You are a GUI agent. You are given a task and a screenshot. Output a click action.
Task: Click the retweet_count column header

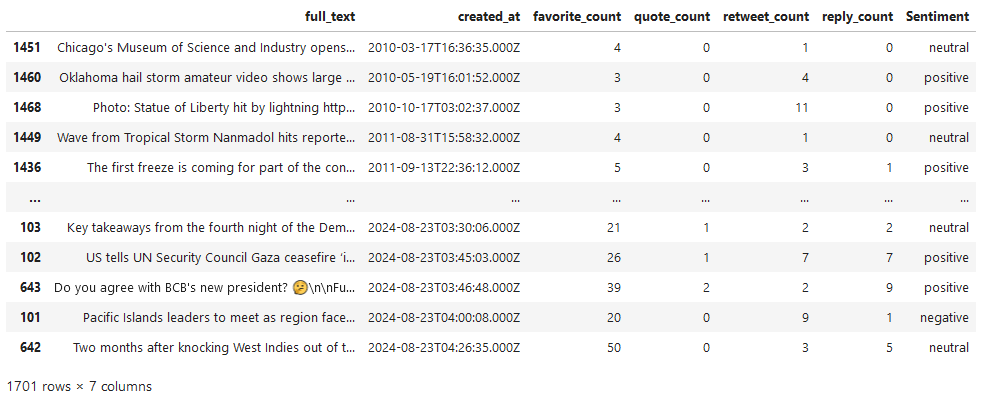tap(766, 17)
